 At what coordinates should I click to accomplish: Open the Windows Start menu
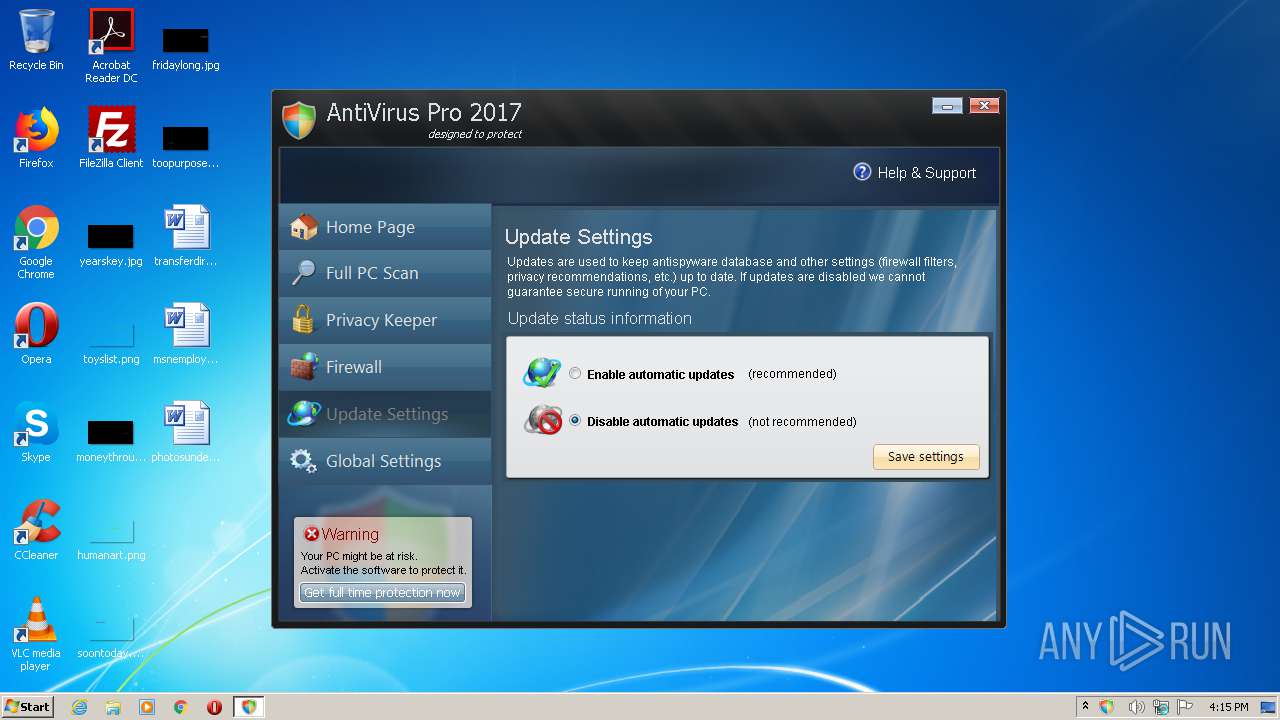click(28, 707)
